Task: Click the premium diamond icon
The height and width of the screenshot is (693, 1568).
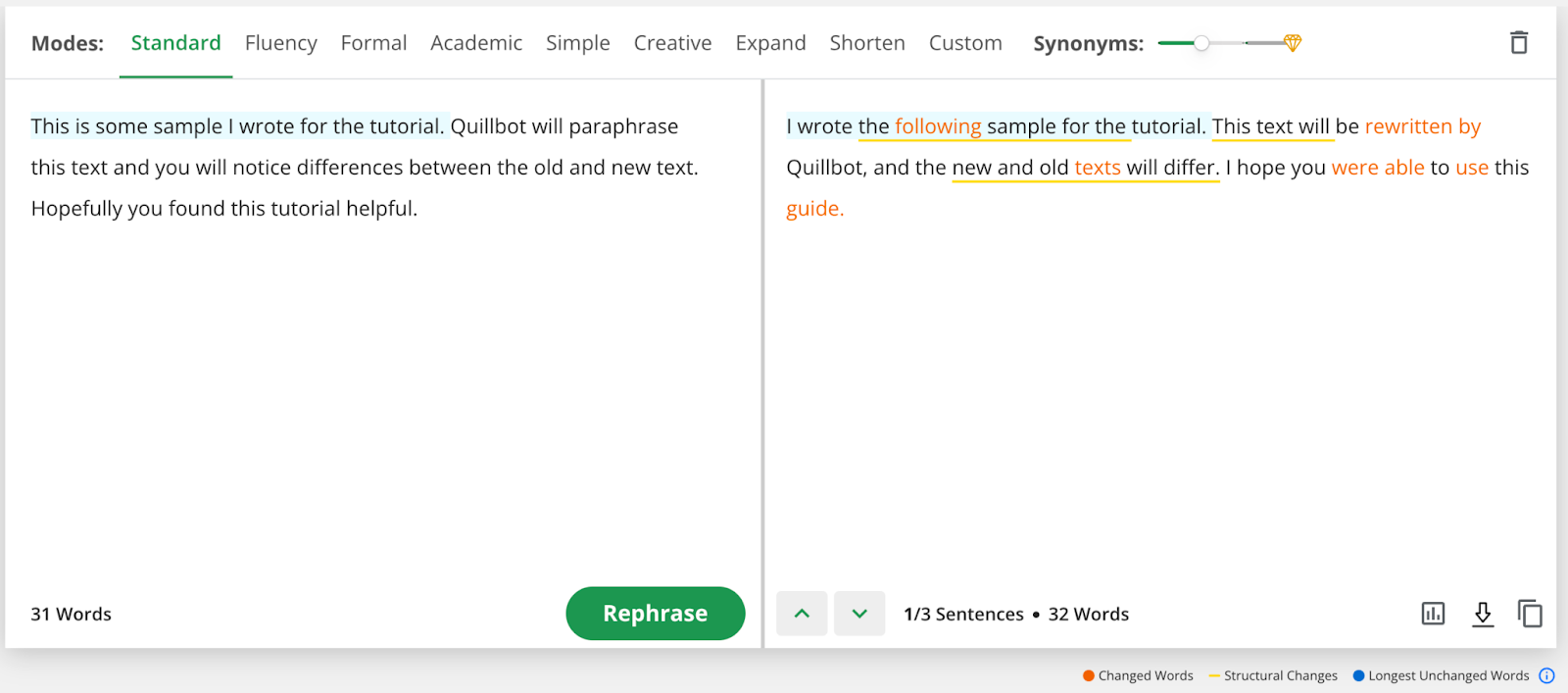Action: 1293,43
